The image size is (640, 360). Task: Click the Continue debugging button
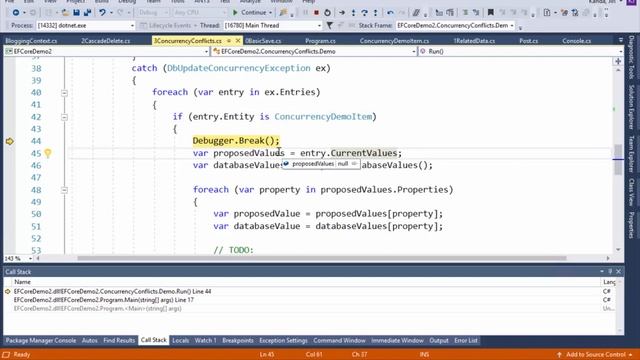249,13
